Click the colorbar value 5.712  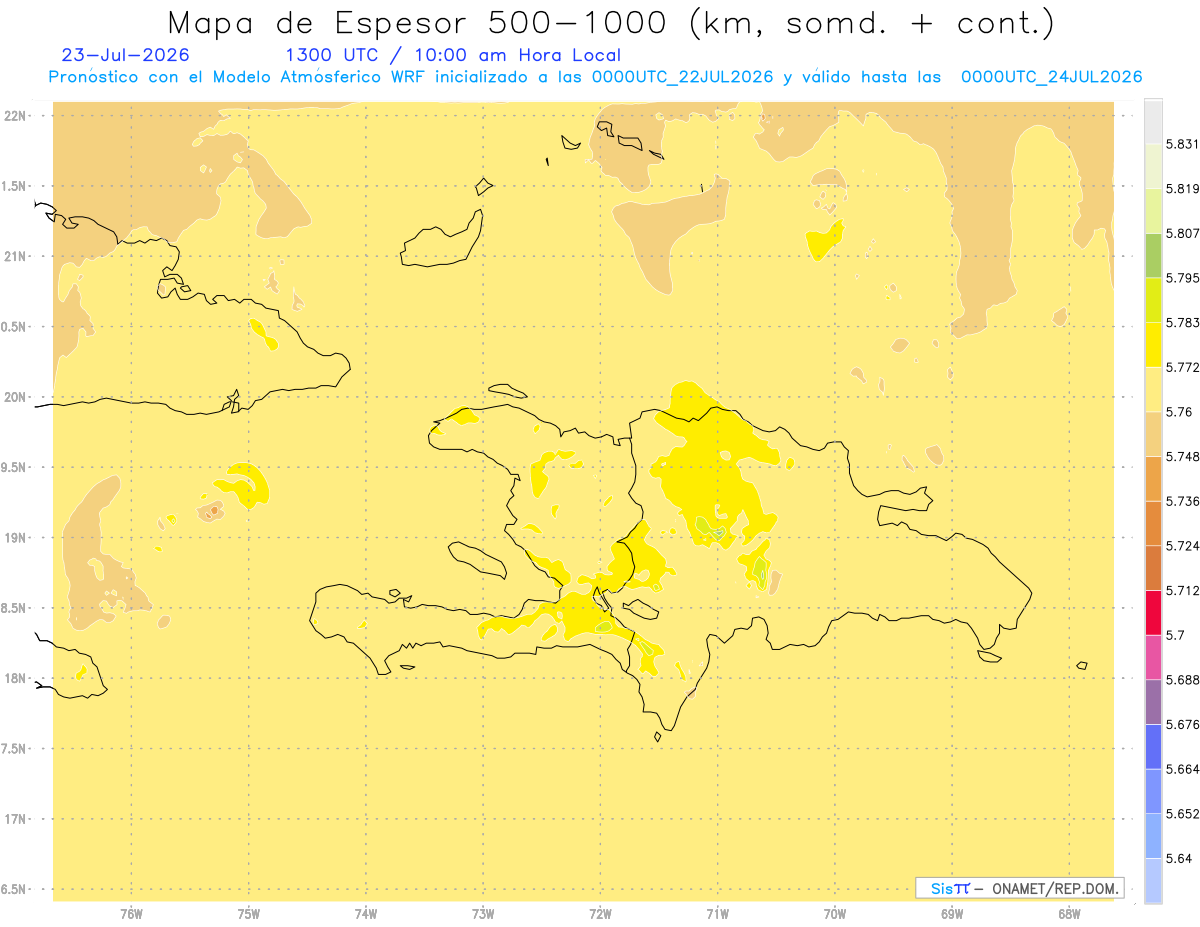[x=1183, y=591]
